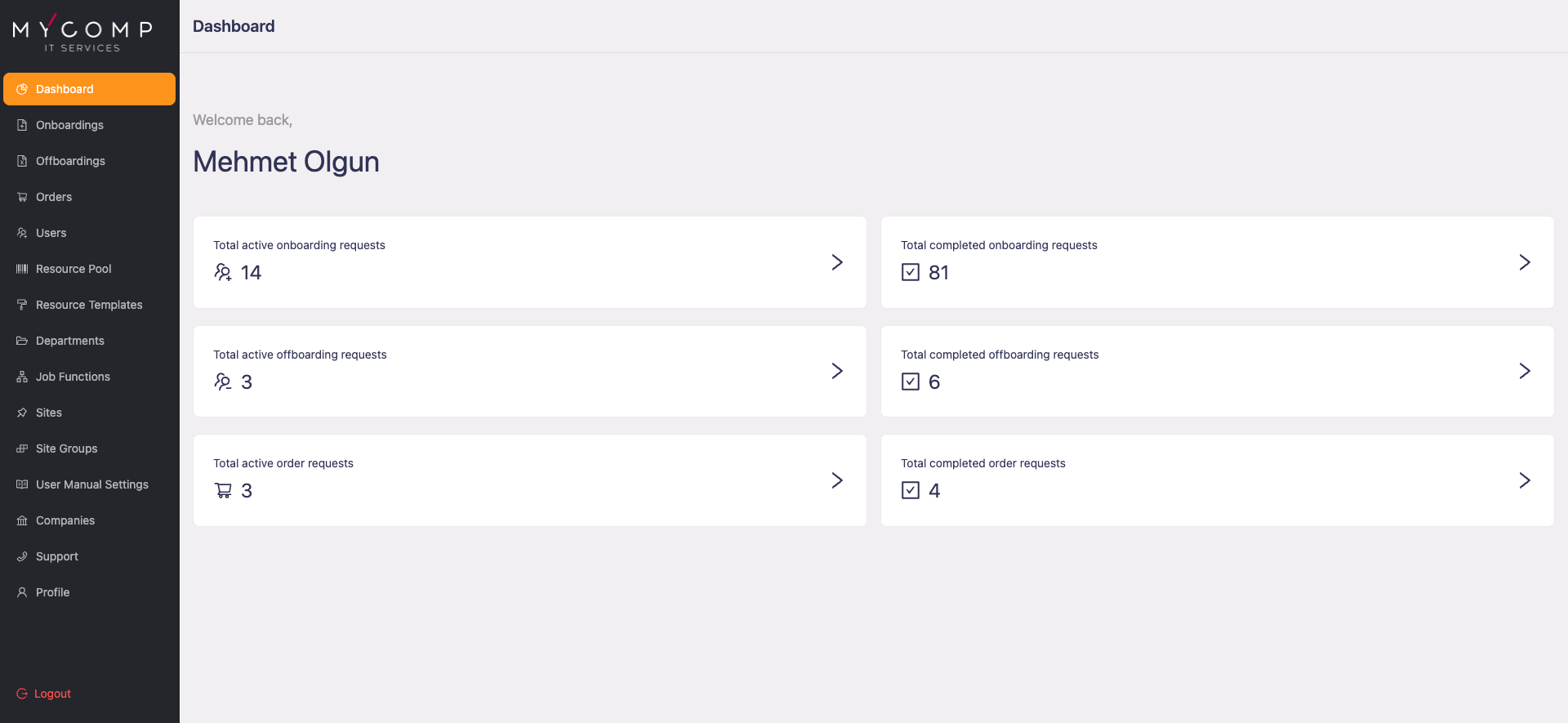Click the Orders cart icon in sidebar
Image resolution: width=1568 pixels, height=723 pixels.
point(22,197)
